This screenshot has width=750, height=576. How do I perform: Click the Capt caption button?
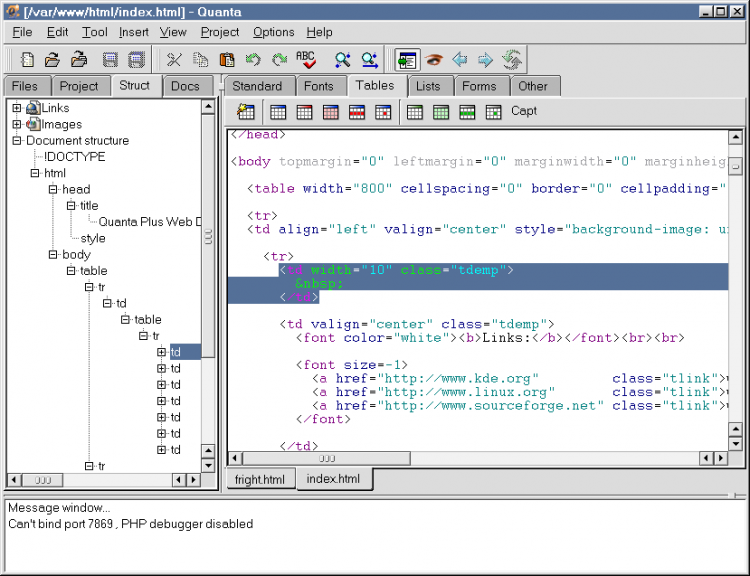pyautogui.click(x=524, y=111)
